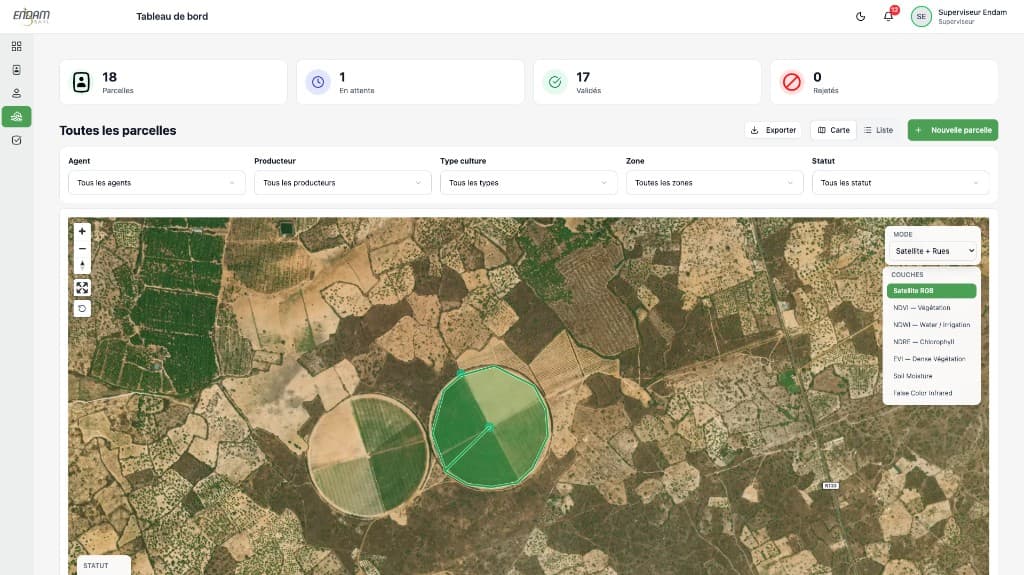The image size is (1024, 575).
Task: Click the Type culture filter label
Action: tap(463, 161)
